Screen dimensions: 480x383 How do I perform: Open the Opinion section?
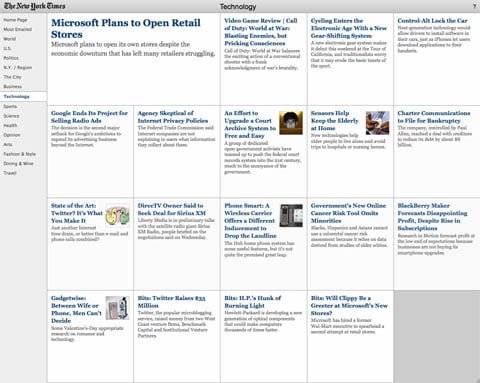12,135
